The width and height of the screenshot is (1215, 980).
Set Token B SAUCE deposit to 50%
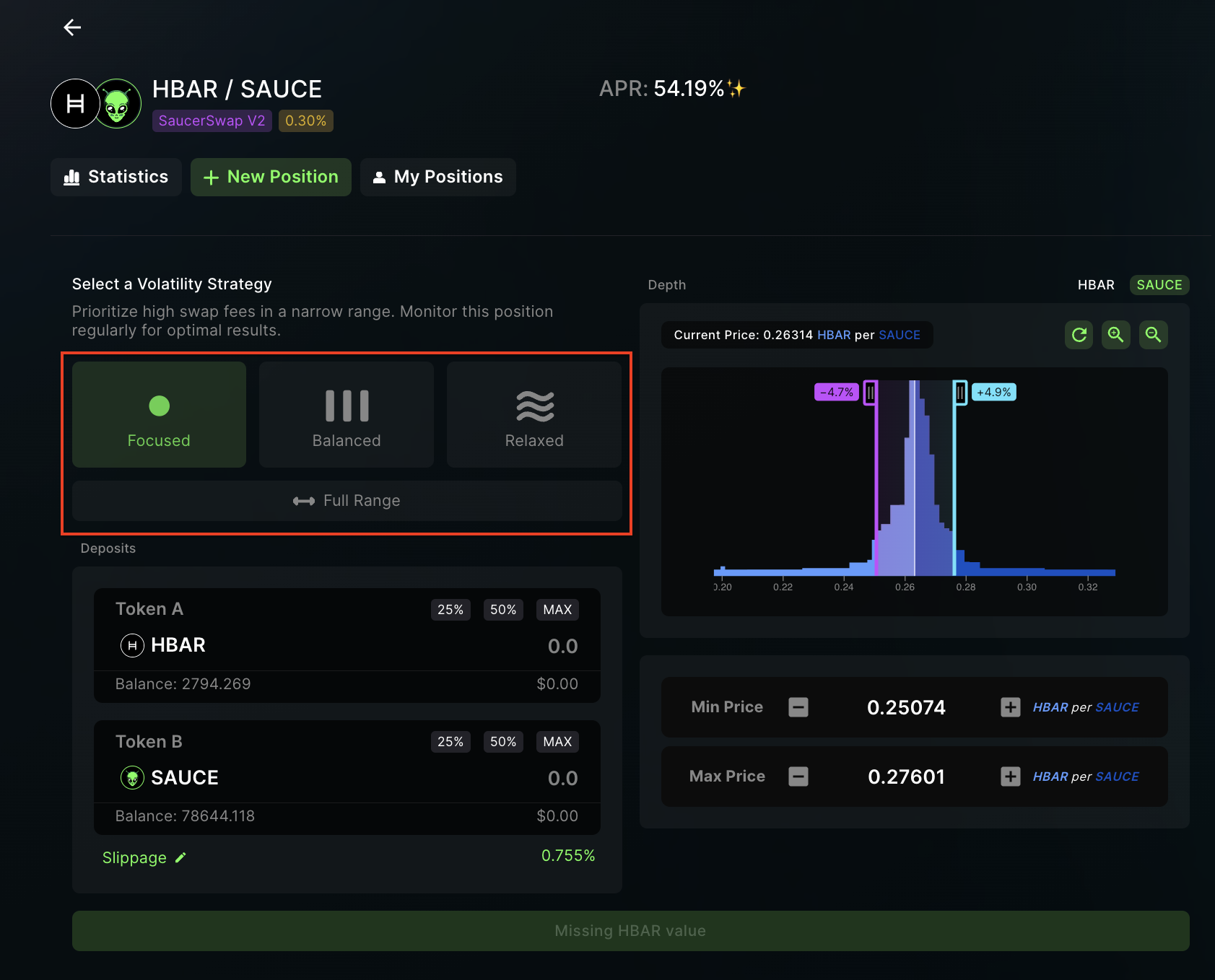503,742
